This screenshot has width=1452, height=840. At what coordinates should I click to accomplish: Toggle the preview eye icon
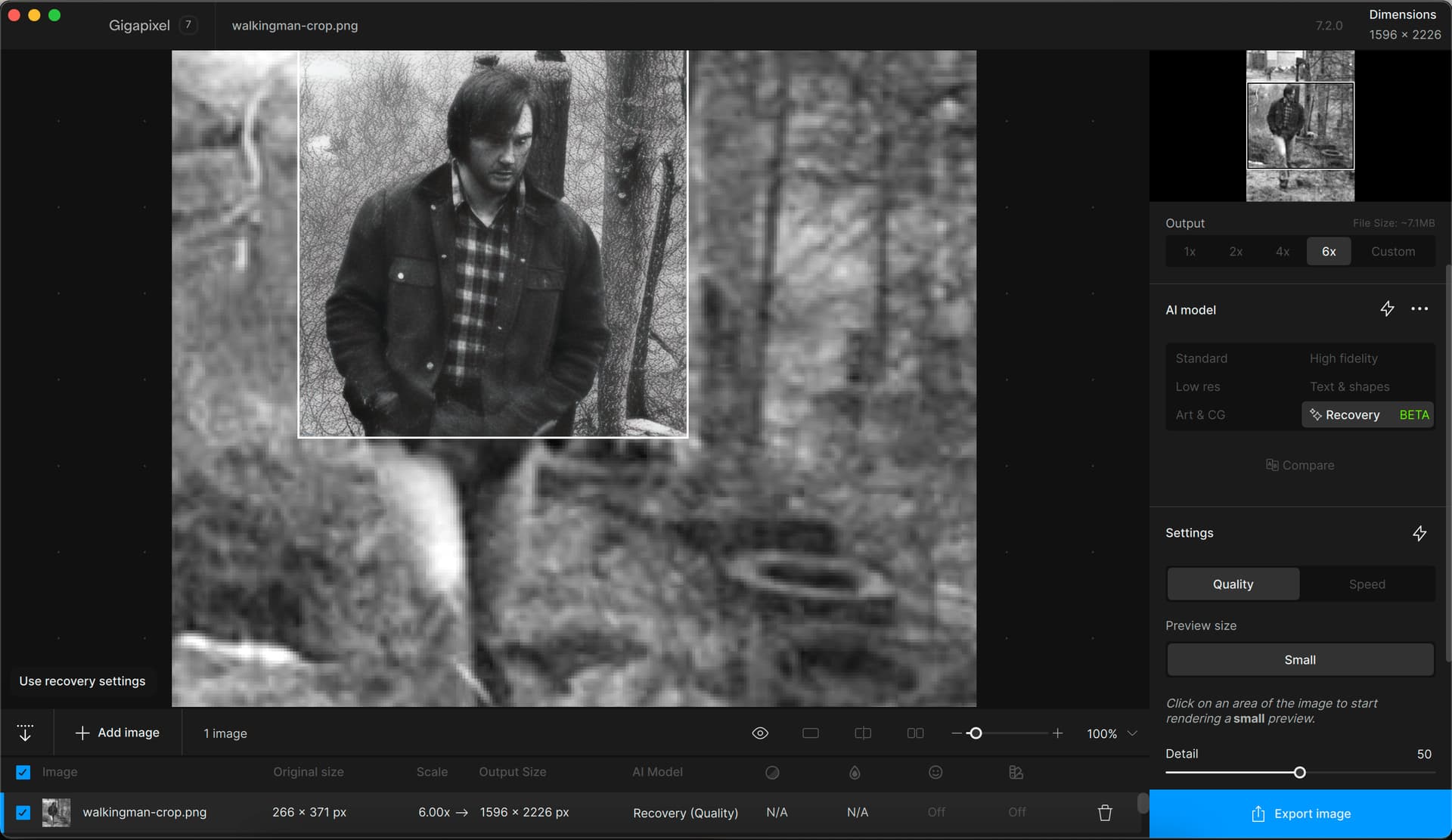tap(760, 733)
